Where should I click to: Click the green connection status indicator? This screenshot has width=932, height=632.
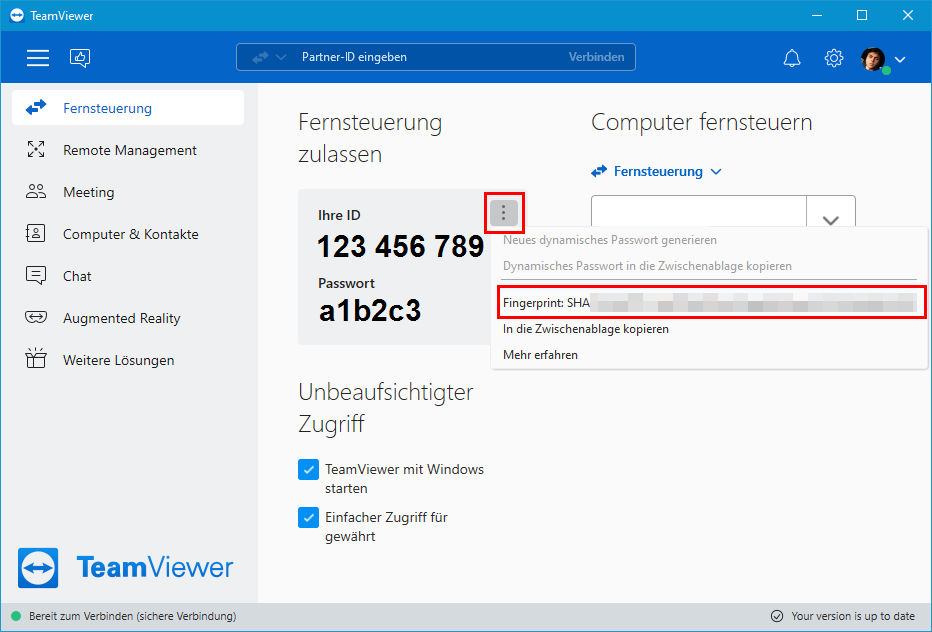(x=16, y=616)
